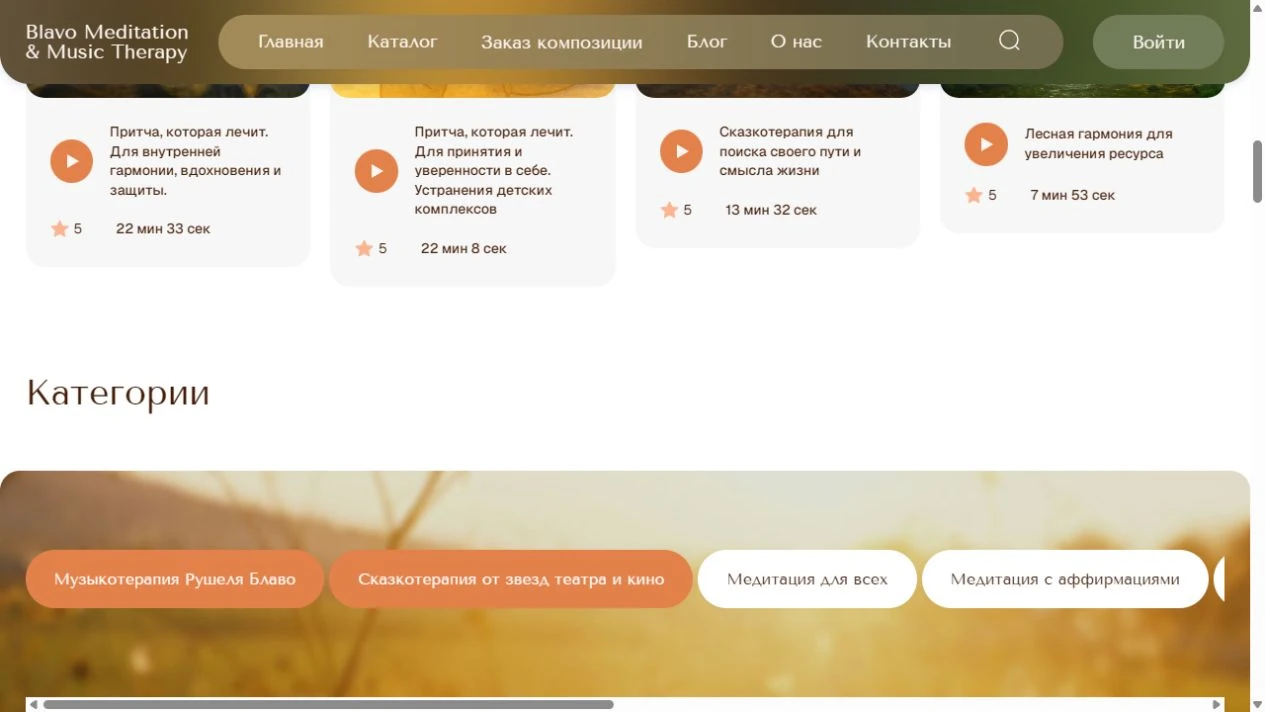Click the horizontal scrollbar right arrow
The image size is (1265, 712).
coord(1216,705)
